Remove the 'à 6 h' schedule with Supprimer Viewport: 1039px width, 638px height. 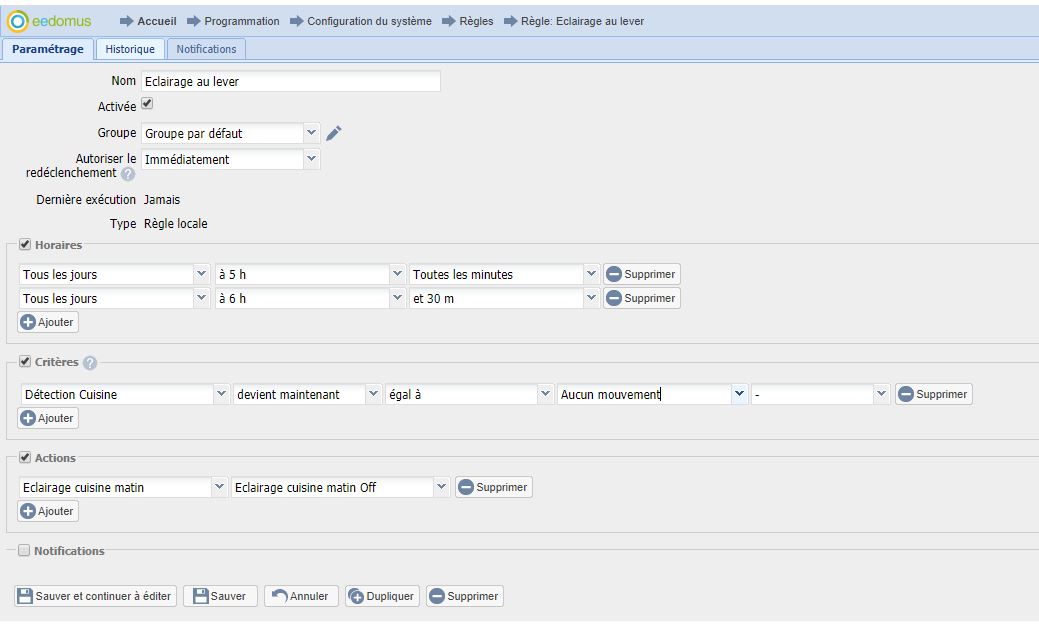(x=641, y=298)
